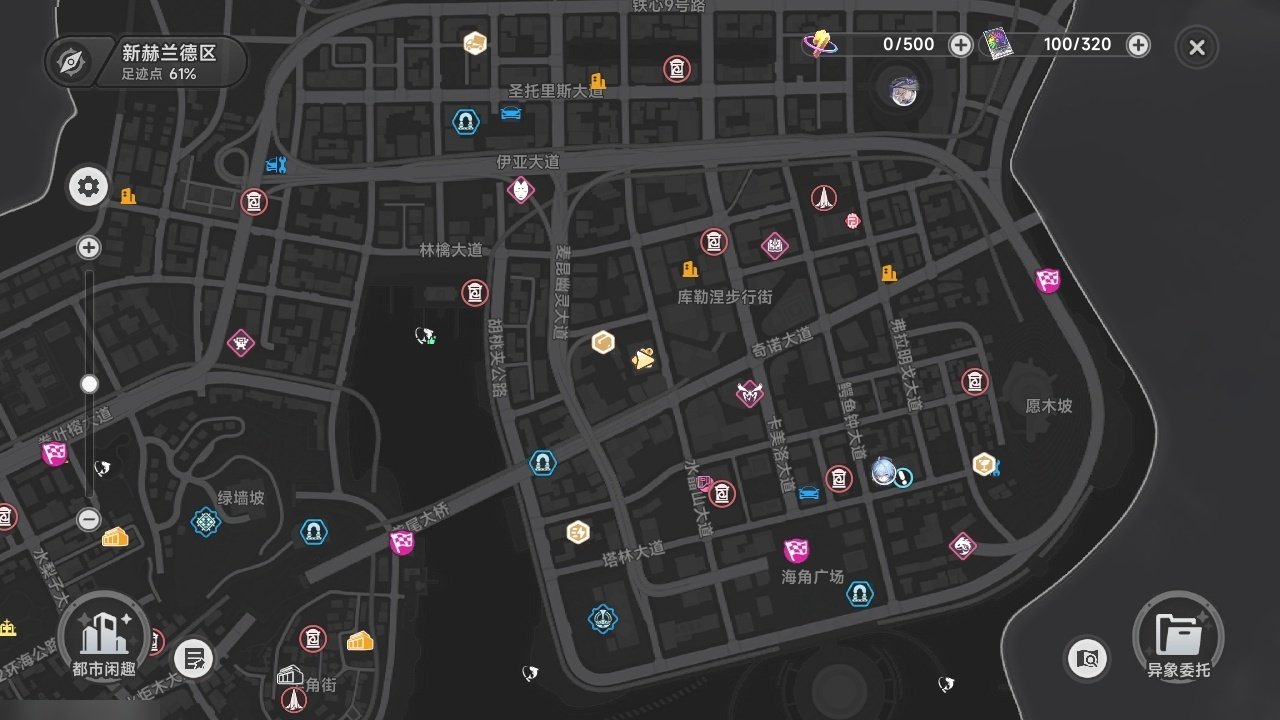
Task: Select the checkered flag on the bridge
Action: pyautogui.click(x=402, y=544)
